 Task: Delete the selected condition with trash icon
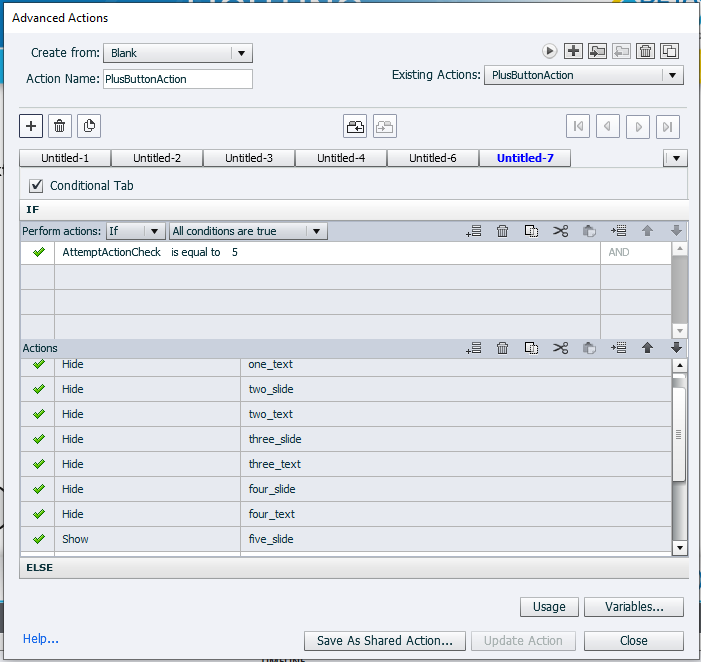coord(503,231)
